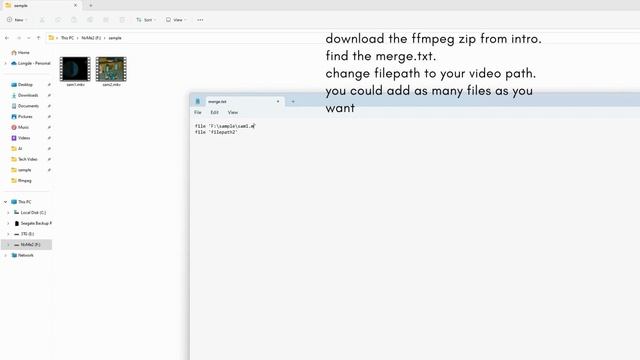
Task: Add a new File Explorer tab
Action: tap(91, 5)
